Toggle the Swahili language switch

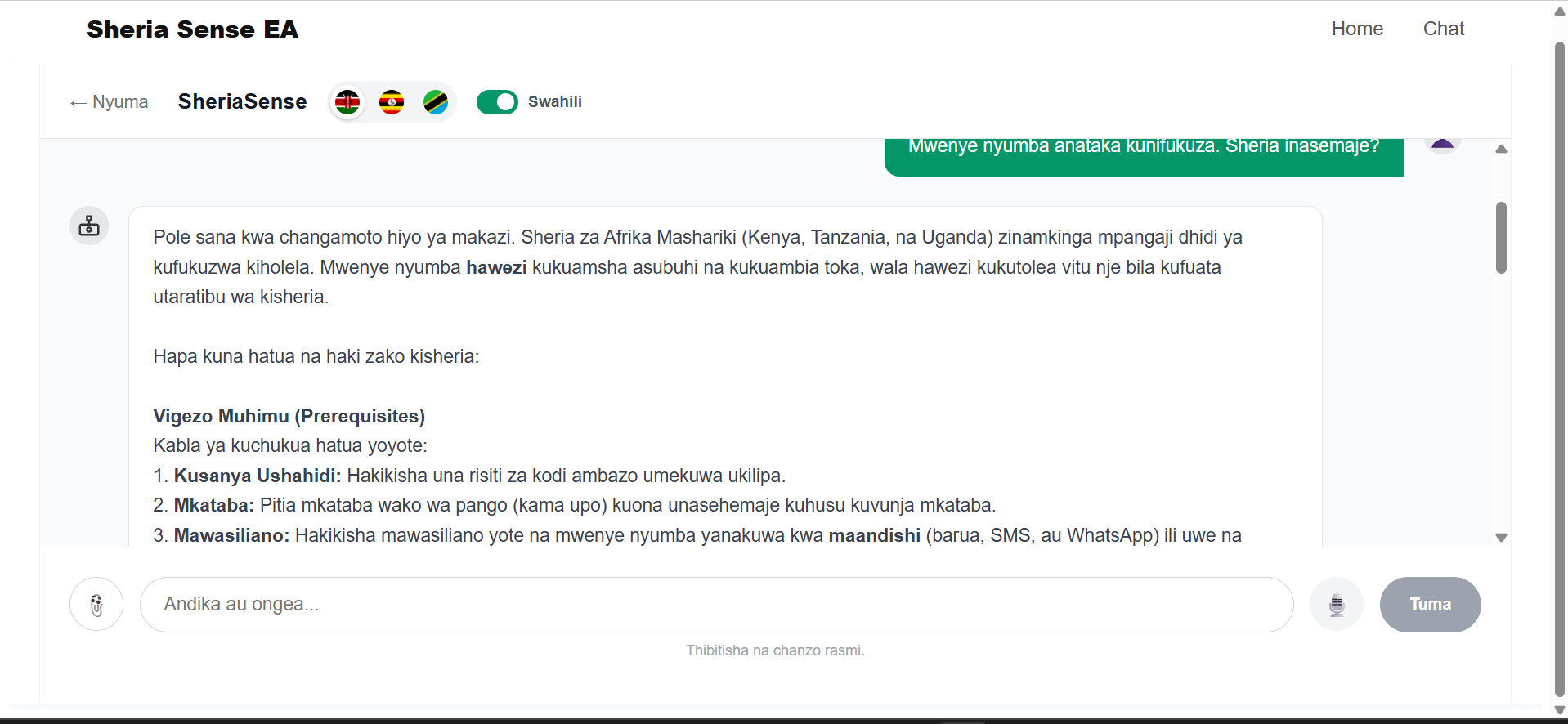click(x=497, y=102)
